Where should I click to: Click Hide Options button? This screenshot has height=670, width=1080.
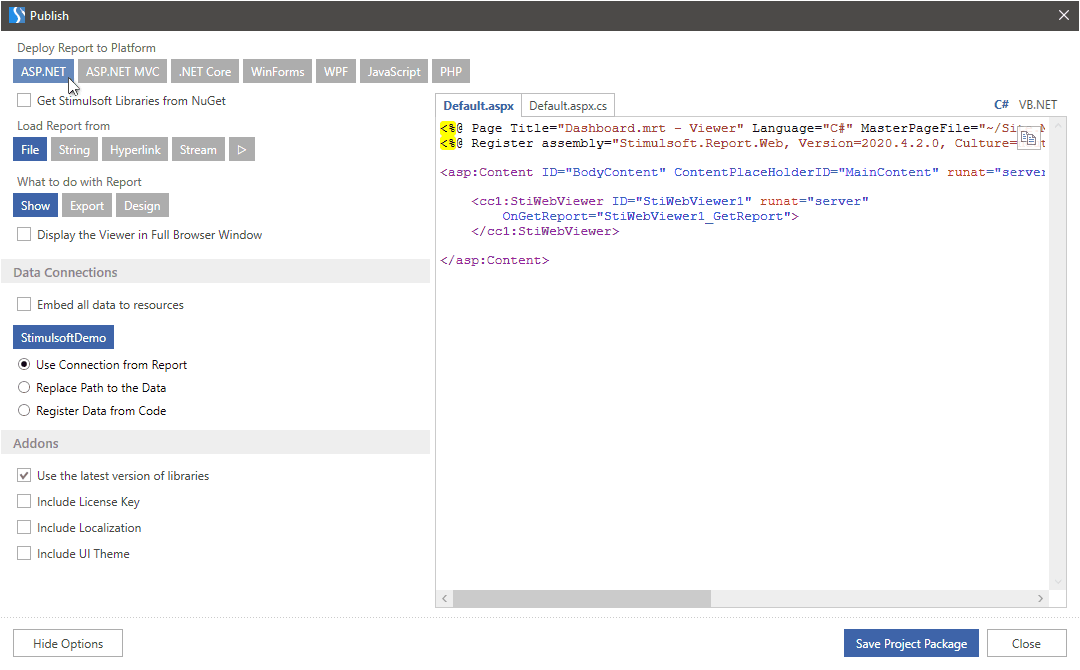68,643
